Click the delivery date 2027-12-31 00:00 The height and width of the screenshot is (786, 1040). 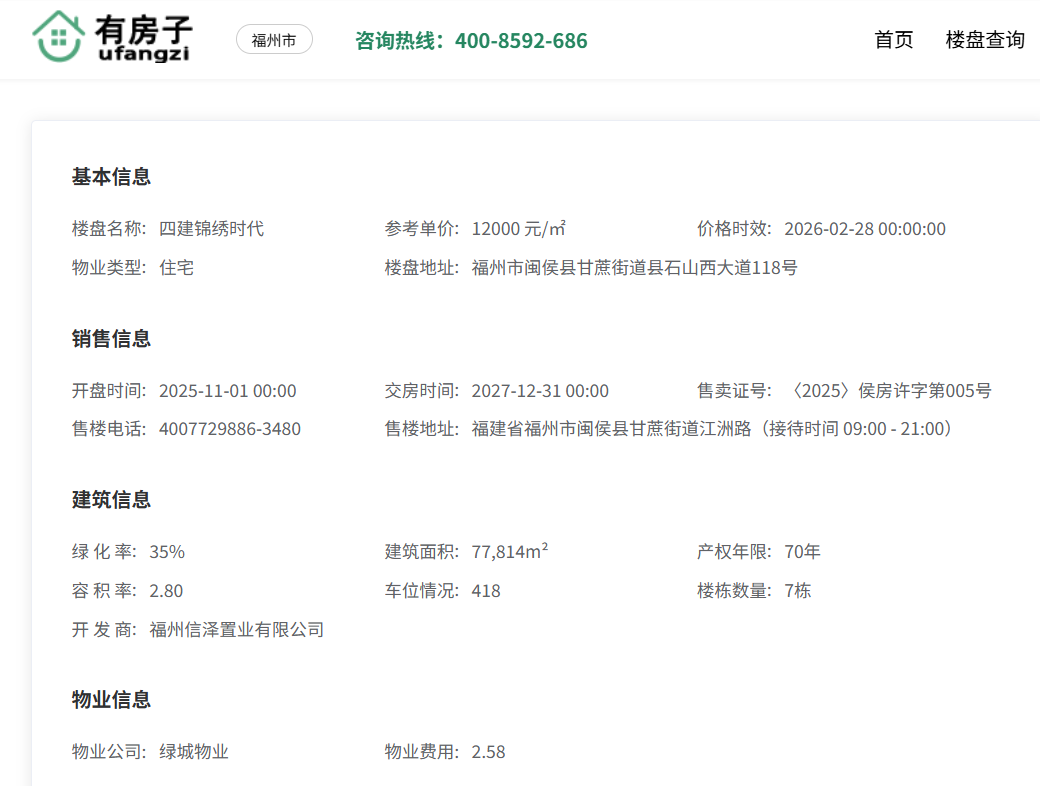[x=540, y=391]
